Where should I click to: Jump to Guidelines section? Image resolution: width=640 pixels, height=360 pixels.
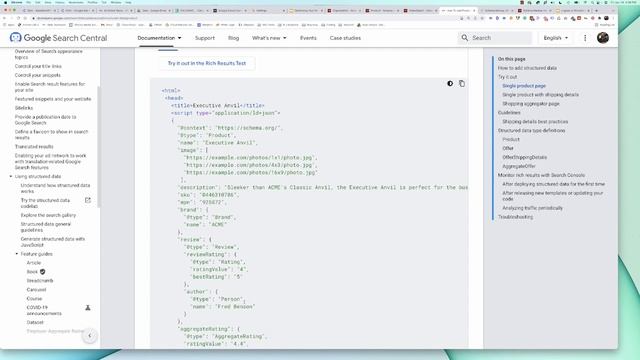(x=509, y=113)
